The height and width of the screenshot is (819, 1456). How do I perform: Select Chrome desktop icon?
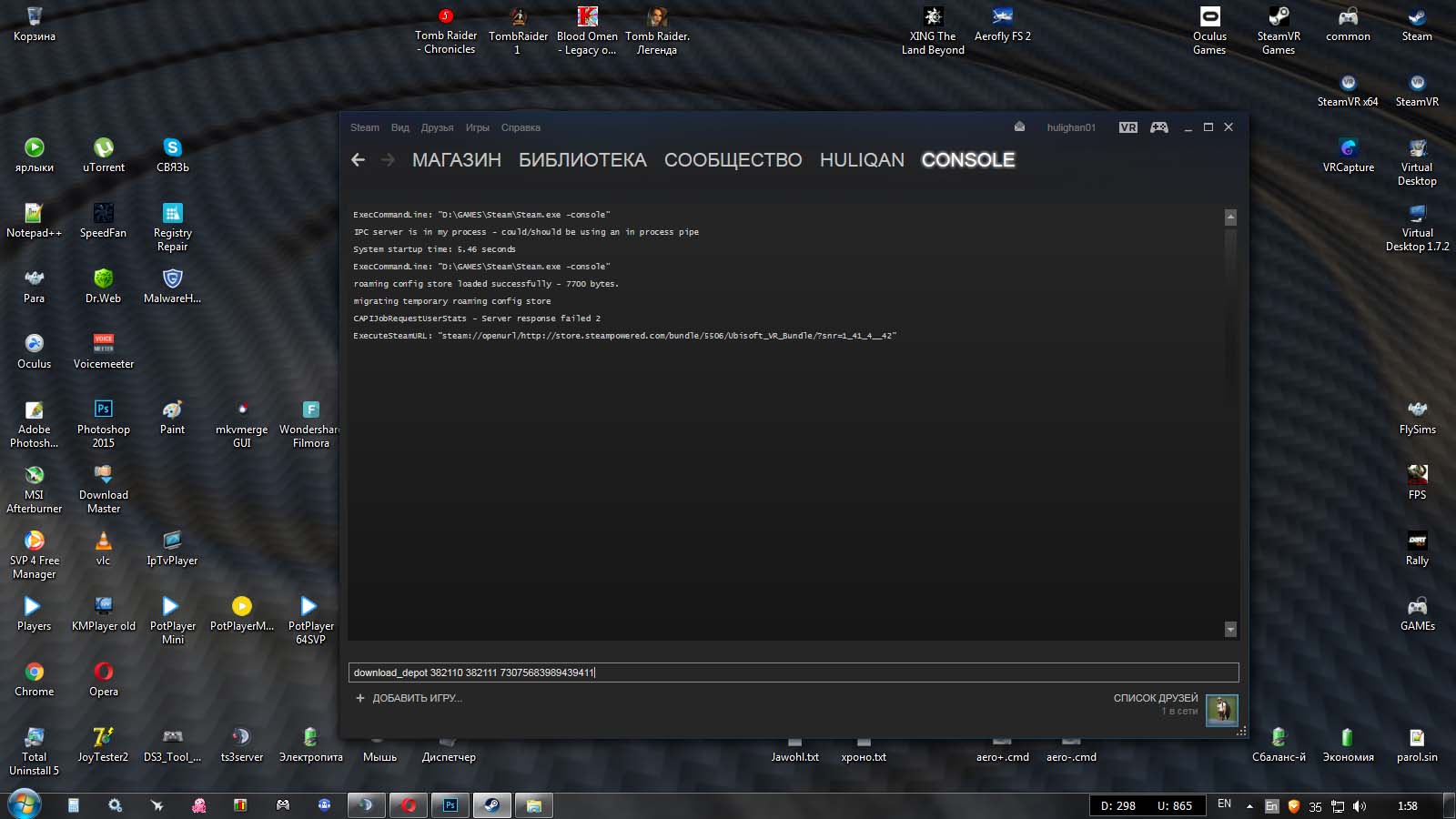pos(35,679)
